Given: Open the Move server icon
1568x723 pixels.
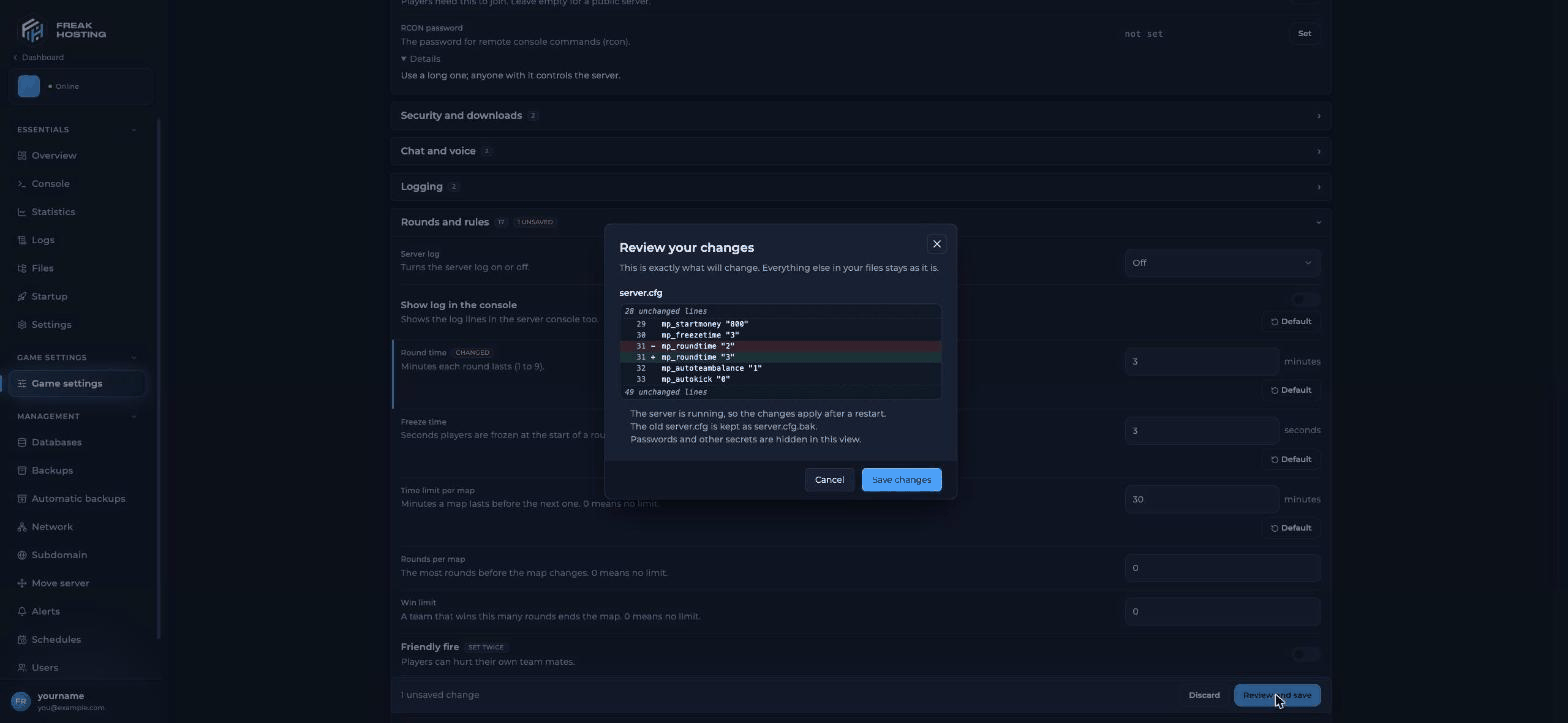Looking at the screenshot, I should click(22, 583).
